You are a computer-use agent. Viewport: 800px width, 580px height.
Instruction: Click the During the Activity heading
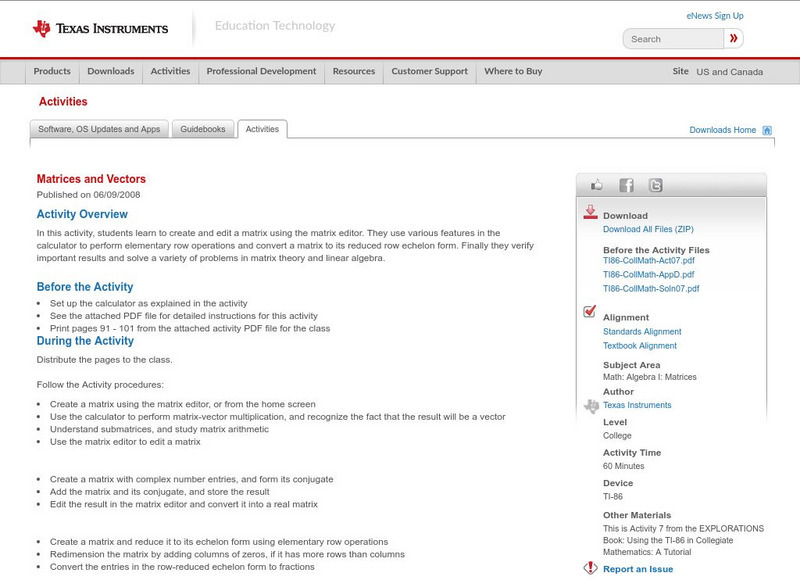[85, 341]
